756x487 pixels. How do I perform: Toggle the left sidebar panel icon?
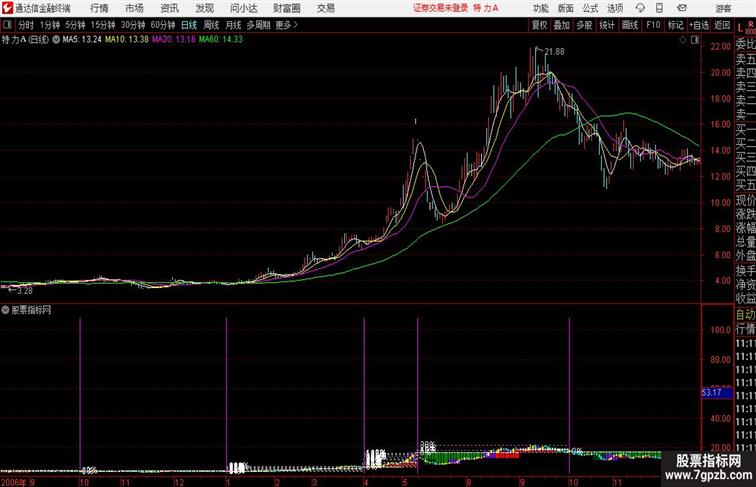coord(7,25)
